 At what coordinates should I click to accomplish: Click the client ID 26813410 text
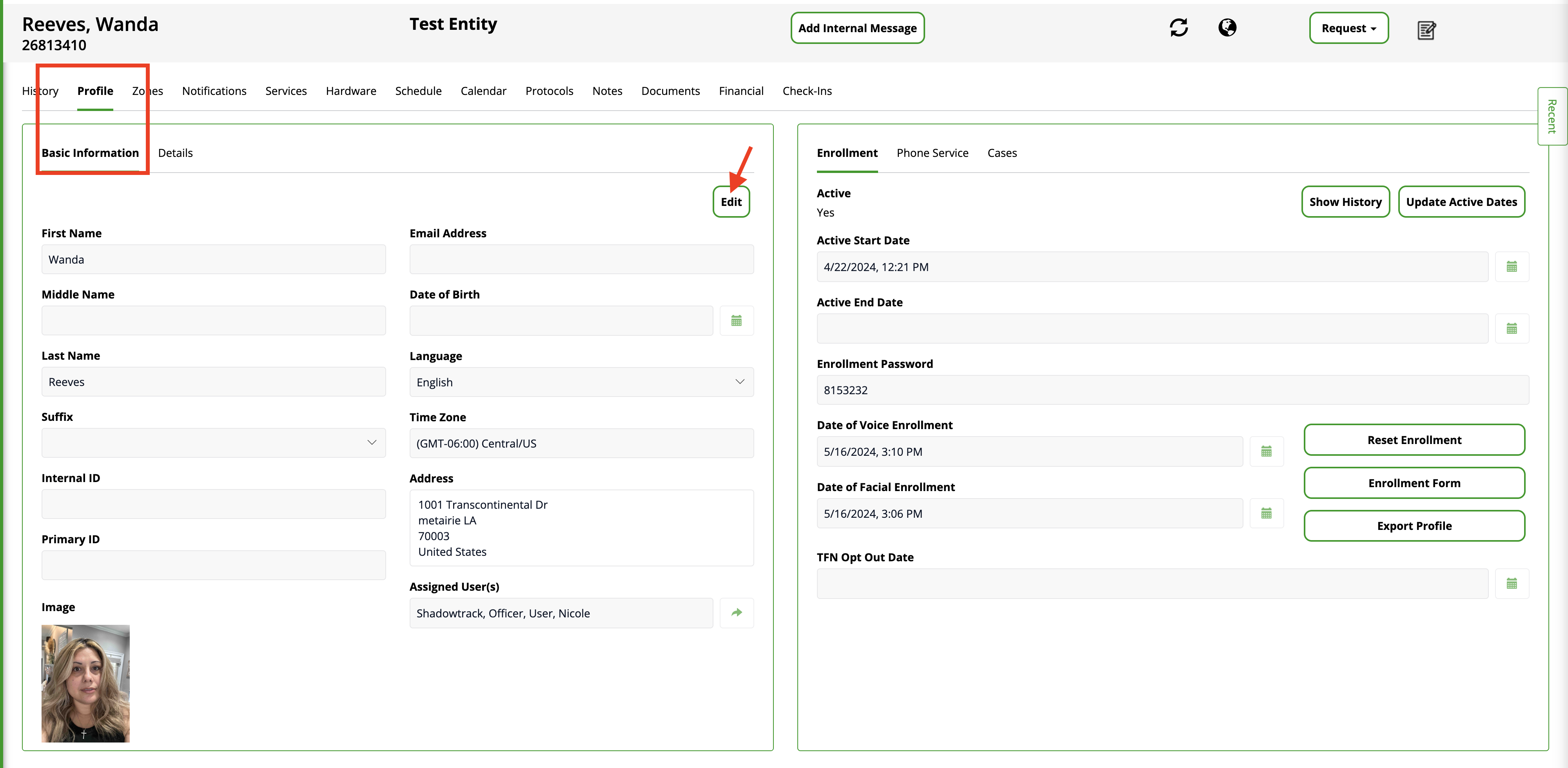54,45
